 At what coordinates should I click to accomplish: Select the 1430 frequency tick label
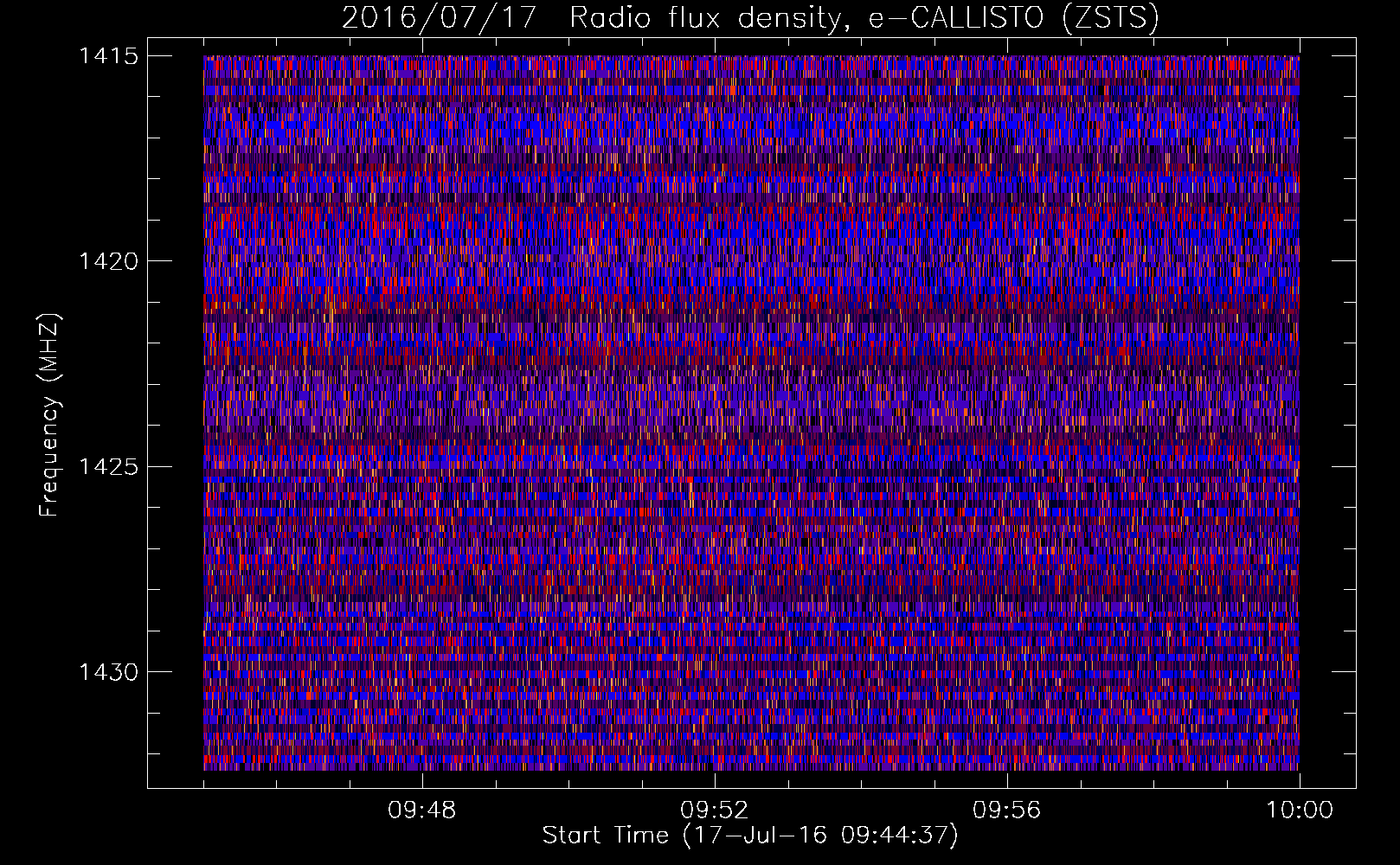coord(108,672)
